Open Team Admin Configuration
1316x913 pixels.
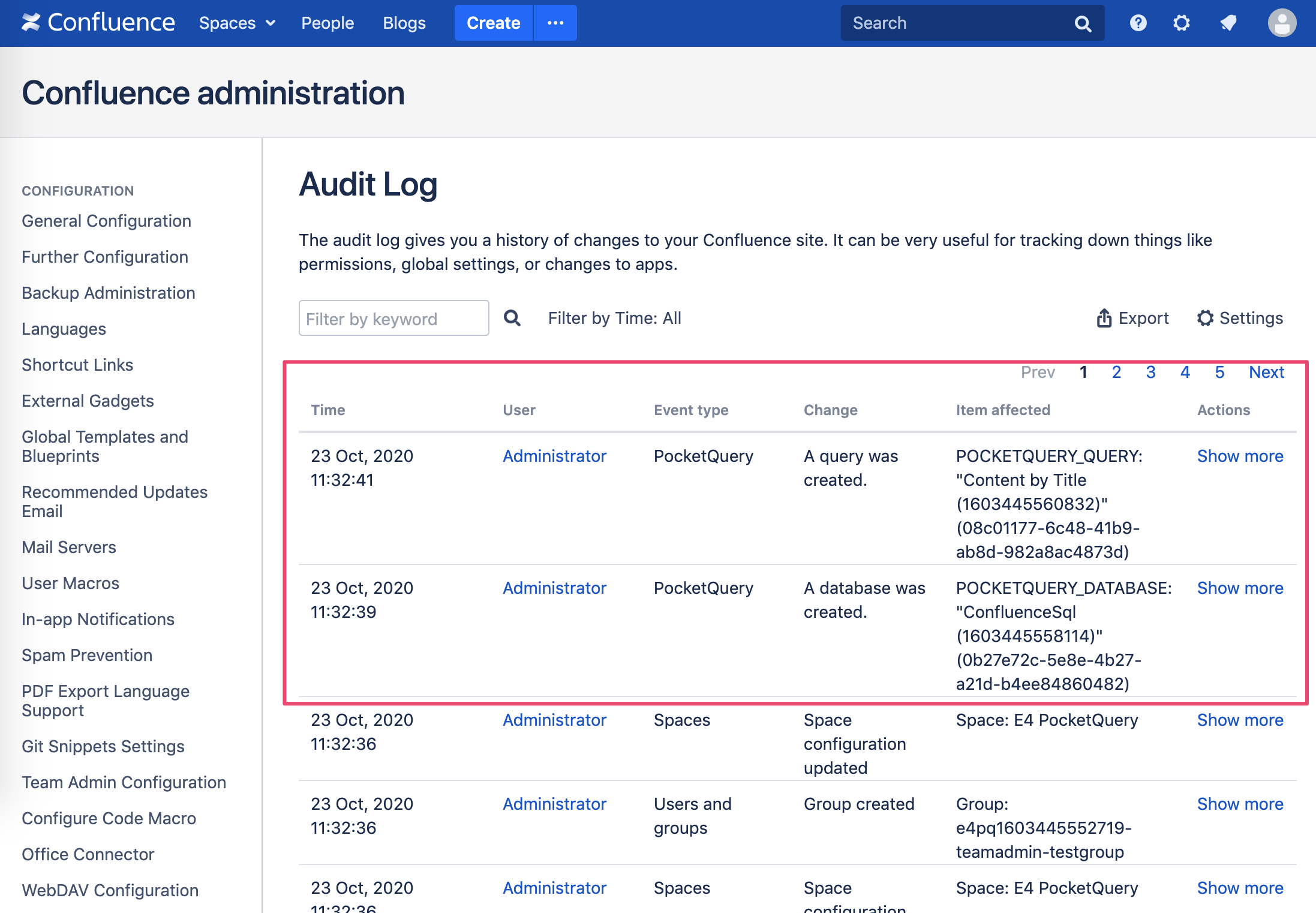click(x=124, y=782)
